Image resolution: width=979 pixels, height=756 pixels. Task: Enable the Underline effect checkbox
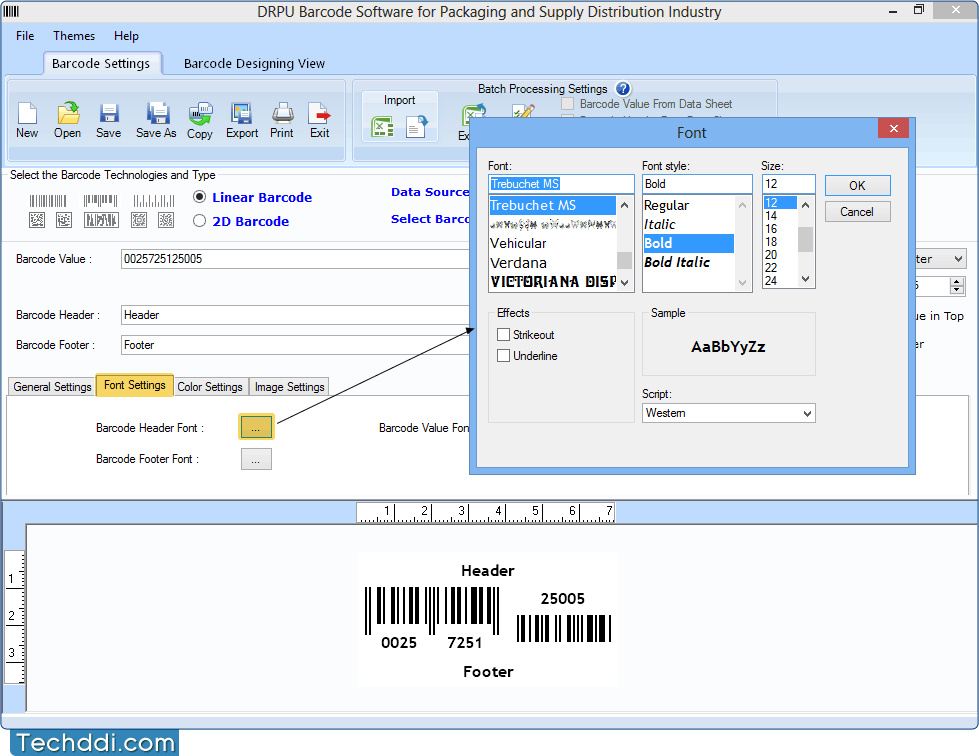tap(503, 356)
